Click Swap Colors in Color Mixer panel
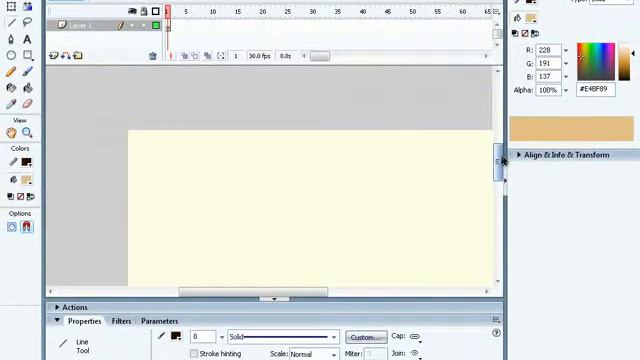640x360 pixels. pyautogui.click(x=535, y=33)
